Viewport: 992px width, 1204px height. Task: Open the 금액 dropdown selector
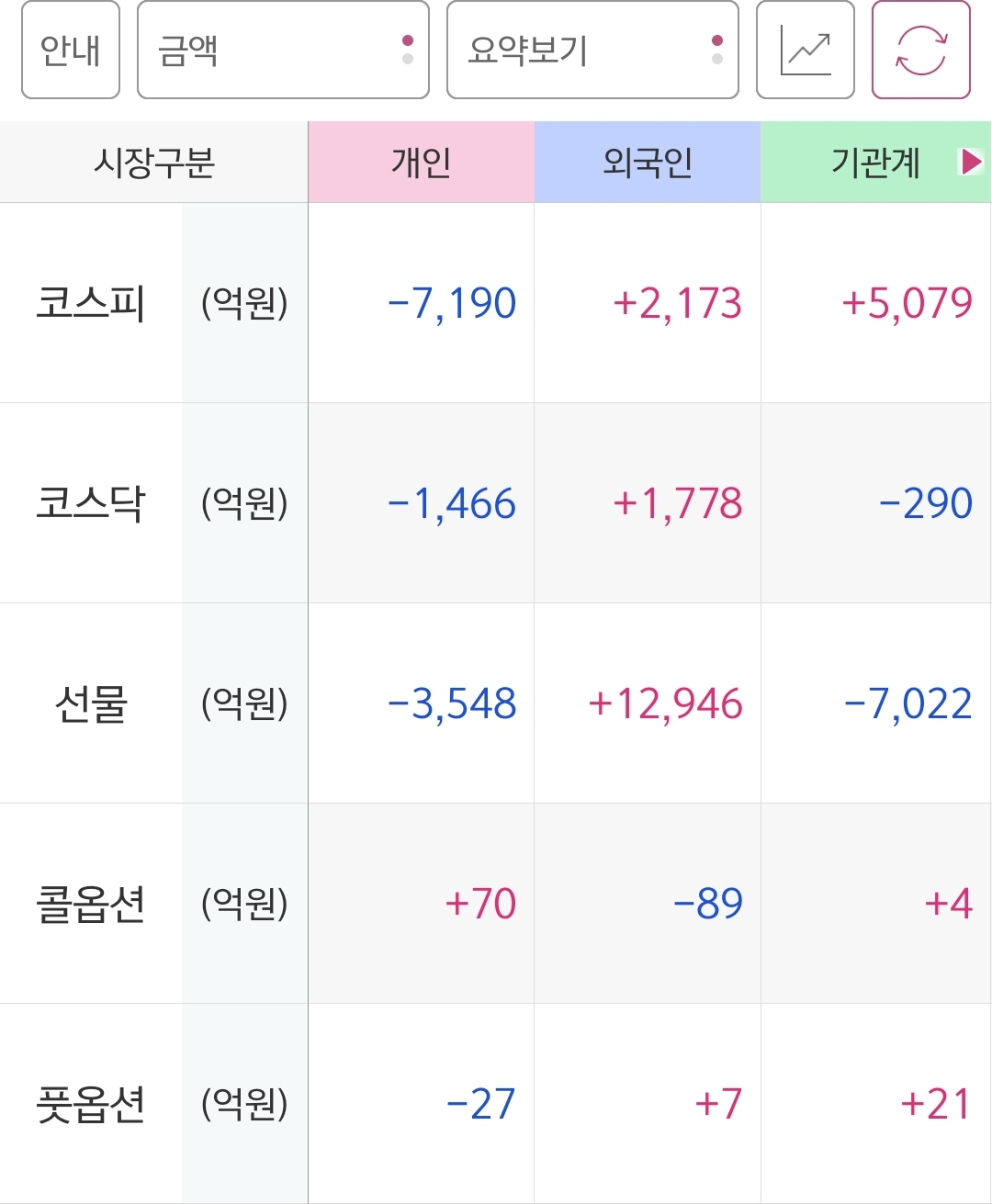283,50
